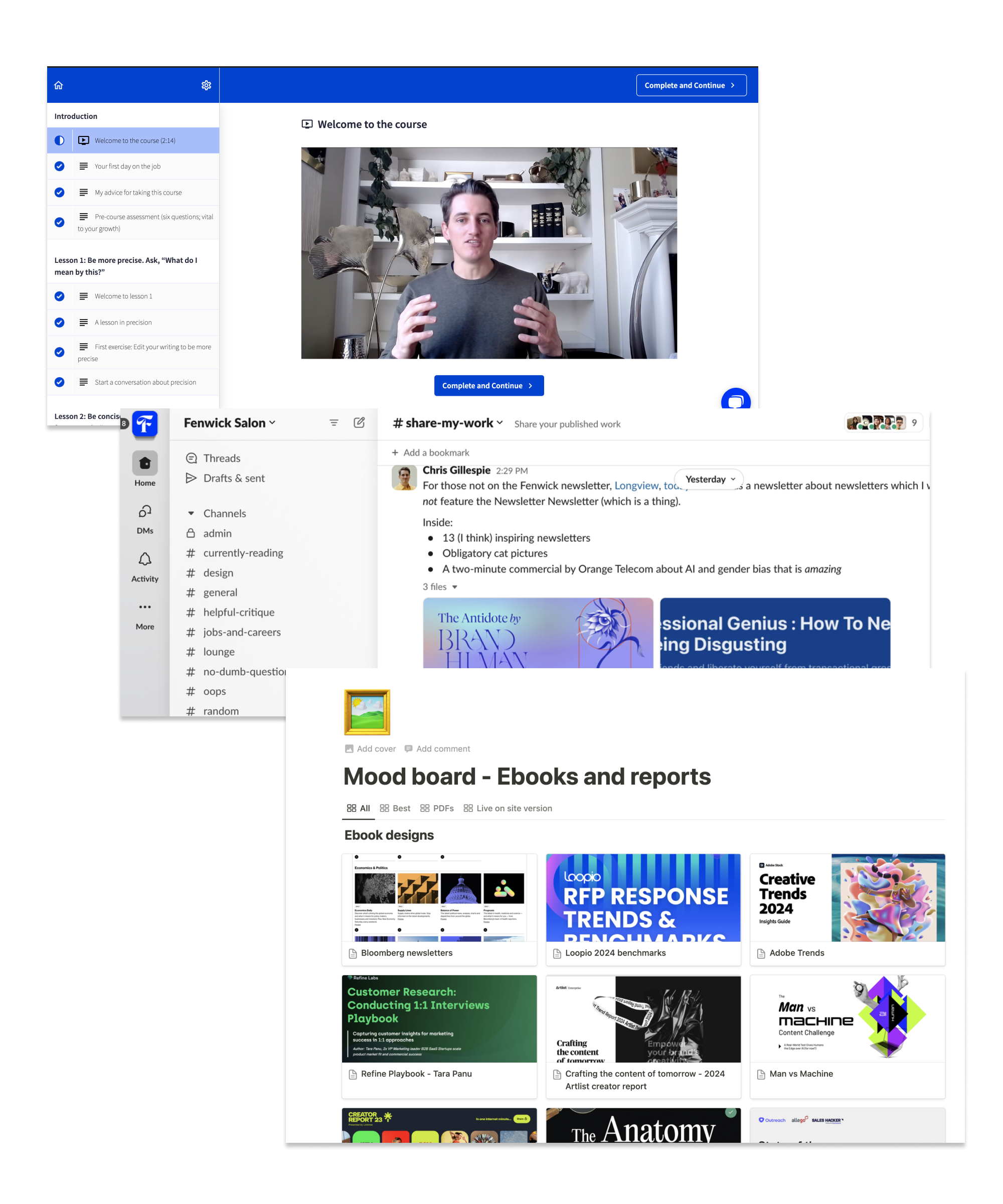Screen dimensions: 1003x1204
Task: Open Activity bell in Slack sidebar
Action: (145, 567)
